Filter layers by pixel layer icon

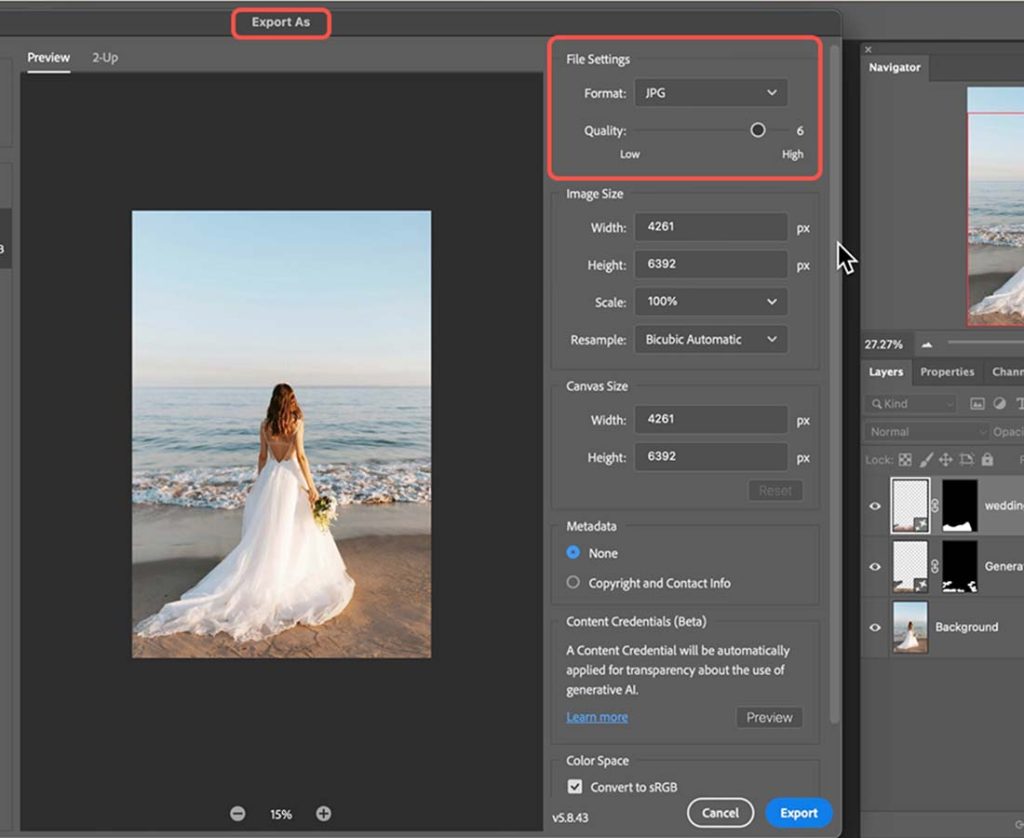tap(977, 404)
